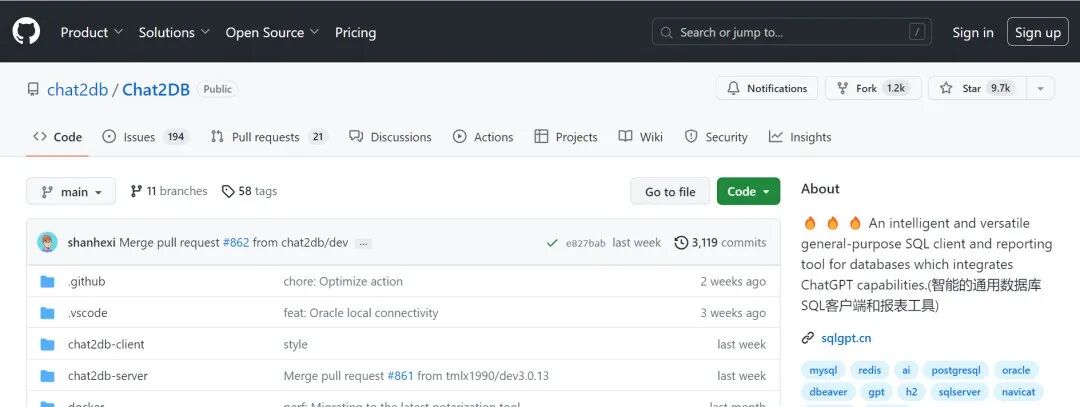Click the ellipsis to expand commit message
This screenshot has width=1080, height=407.
[363, 243]
